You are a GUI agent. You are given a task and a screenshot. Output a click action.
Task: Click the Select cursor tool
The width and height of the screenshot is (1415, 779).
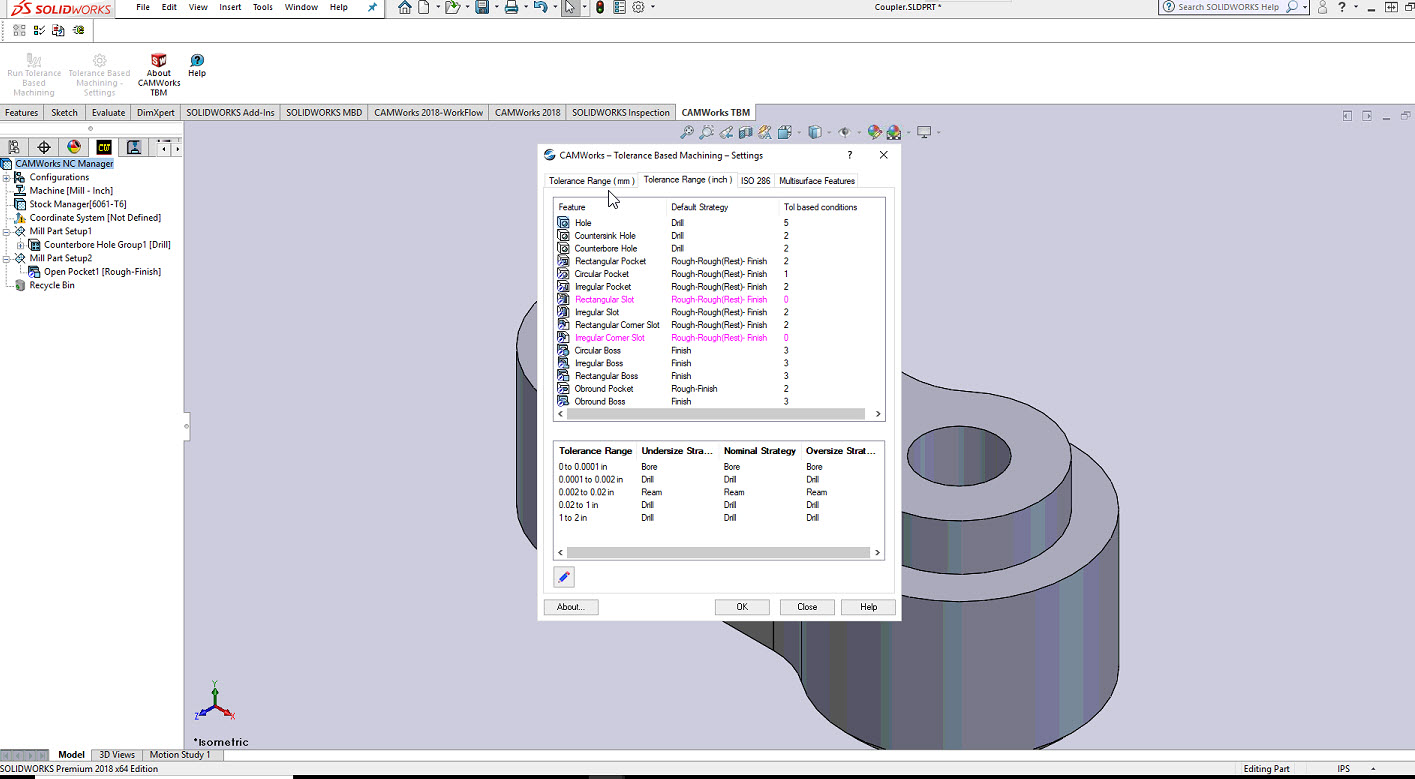570,7
